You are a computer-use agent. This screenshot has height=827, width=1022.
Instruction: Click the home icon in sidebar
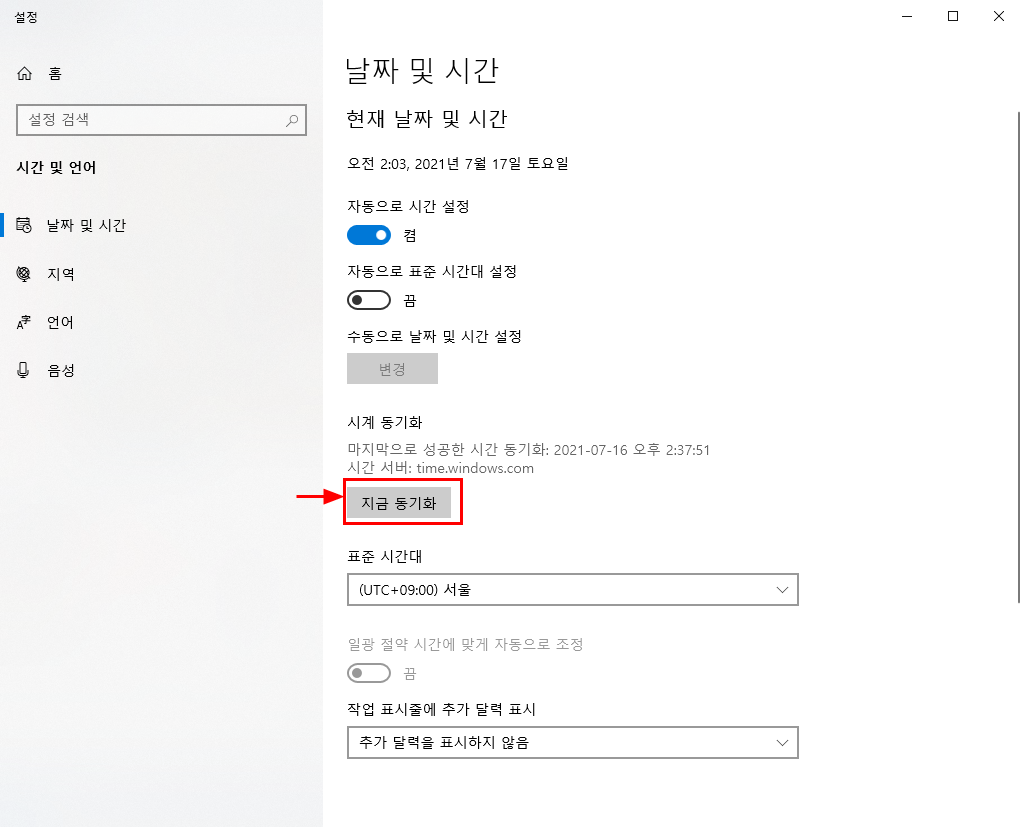pos(24,74)
